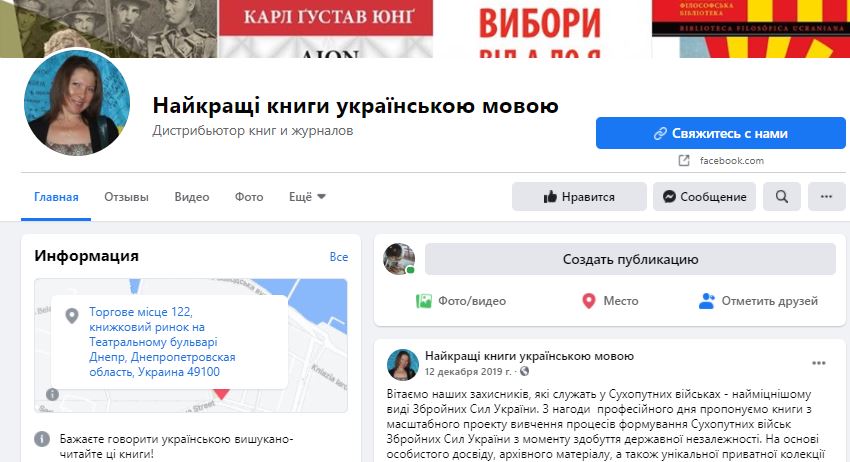The width and height of the screenshot is (850, 462).
Task: Open the Все link in Информация
Action: pyautogui.click(x=339, y=257)
